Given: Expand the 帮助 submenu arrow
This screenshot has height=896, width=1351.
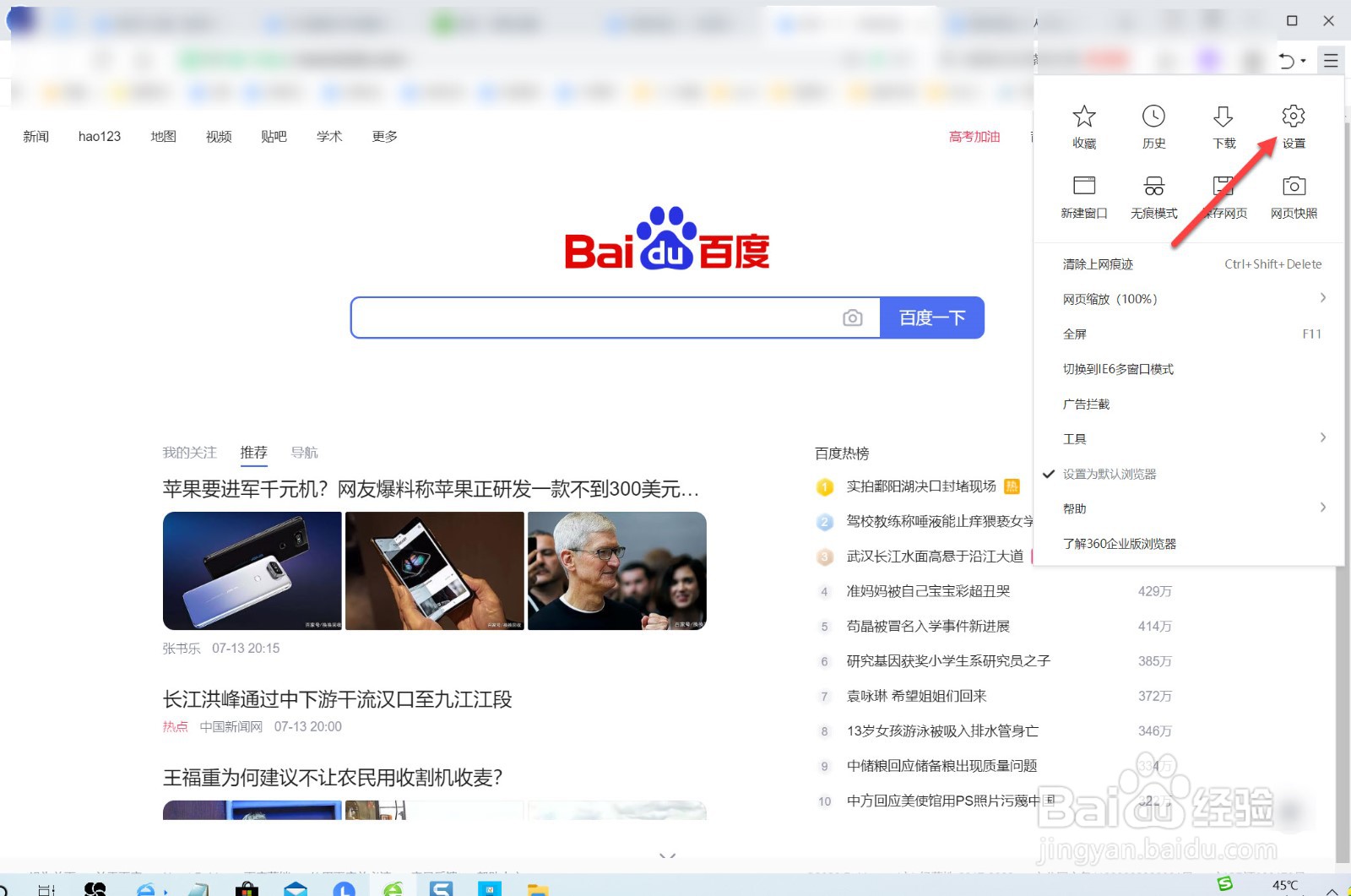Looking at the screenshot, I should [x=1322, y=508].
